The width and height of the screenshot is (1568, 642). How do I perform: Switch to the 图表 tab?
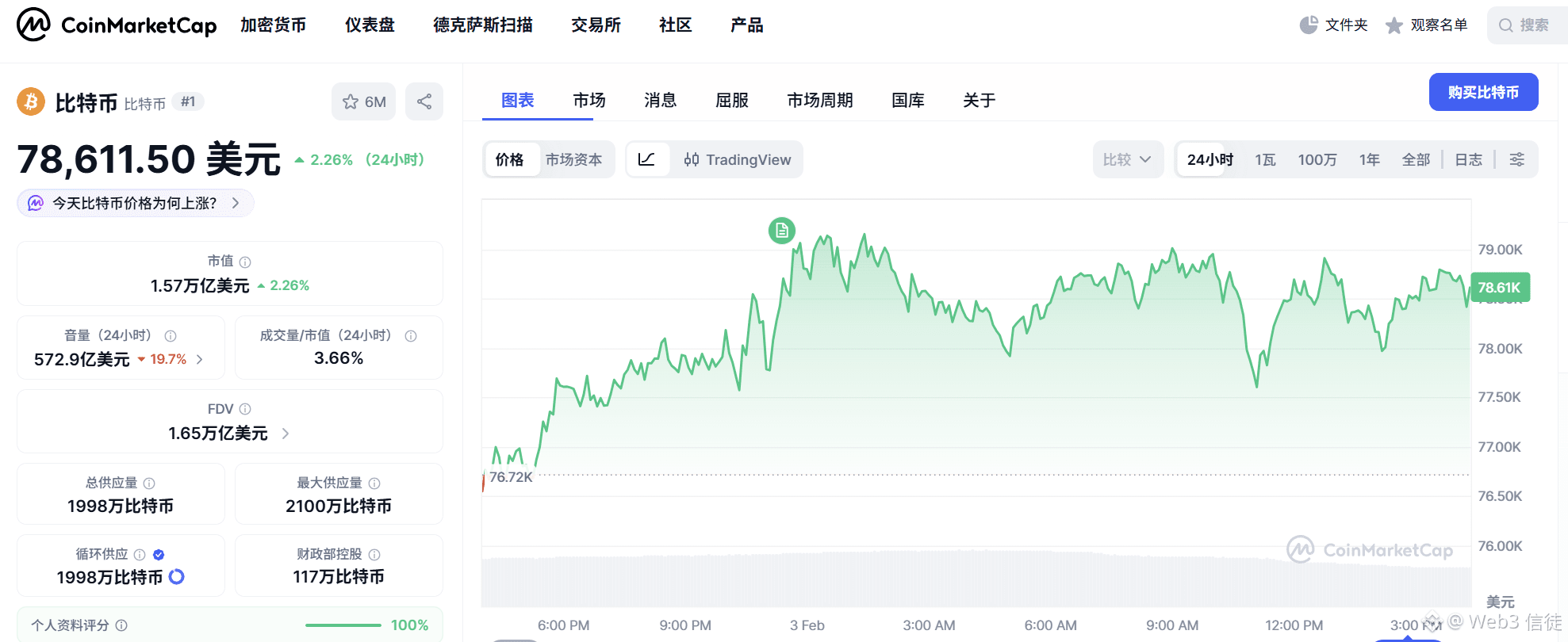[x=518, y=101]
